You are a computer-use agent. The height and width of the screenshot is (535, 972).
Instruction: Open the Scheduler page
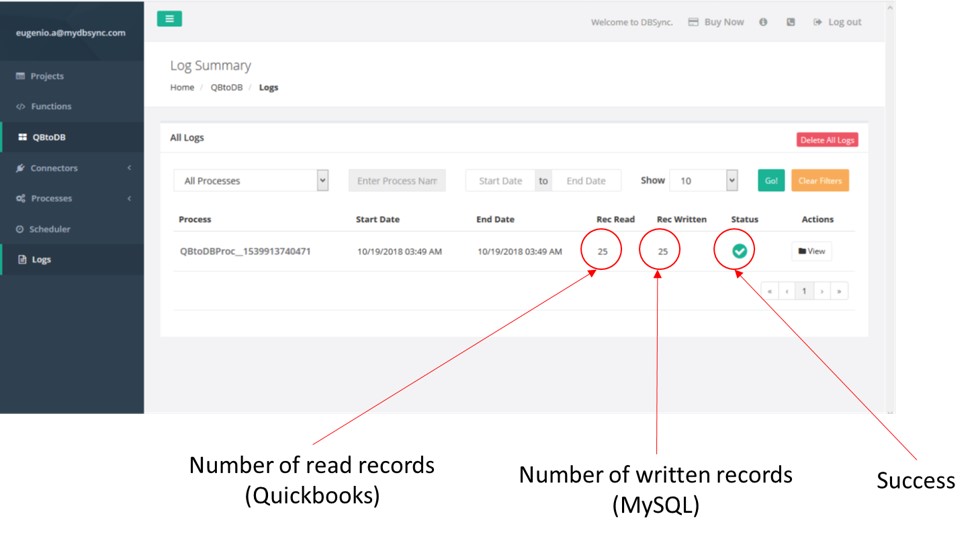(x=49, y=229)
